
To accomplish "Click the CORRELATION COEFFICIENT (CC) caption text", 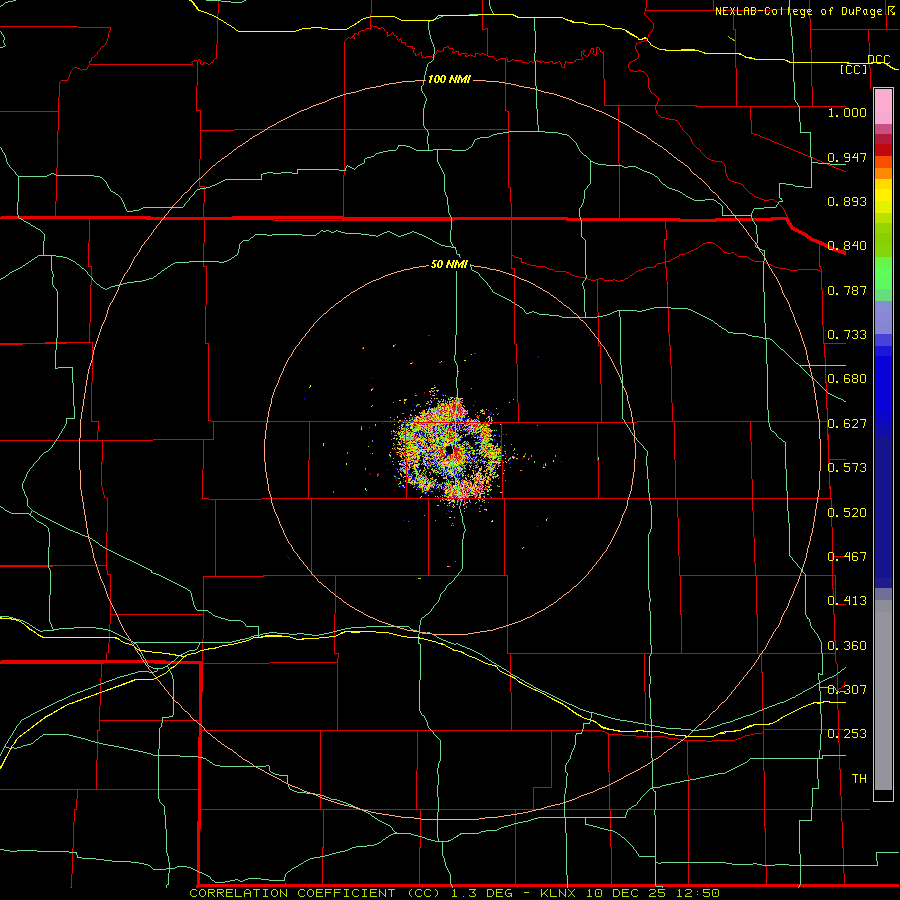I will tap(316, 893).
